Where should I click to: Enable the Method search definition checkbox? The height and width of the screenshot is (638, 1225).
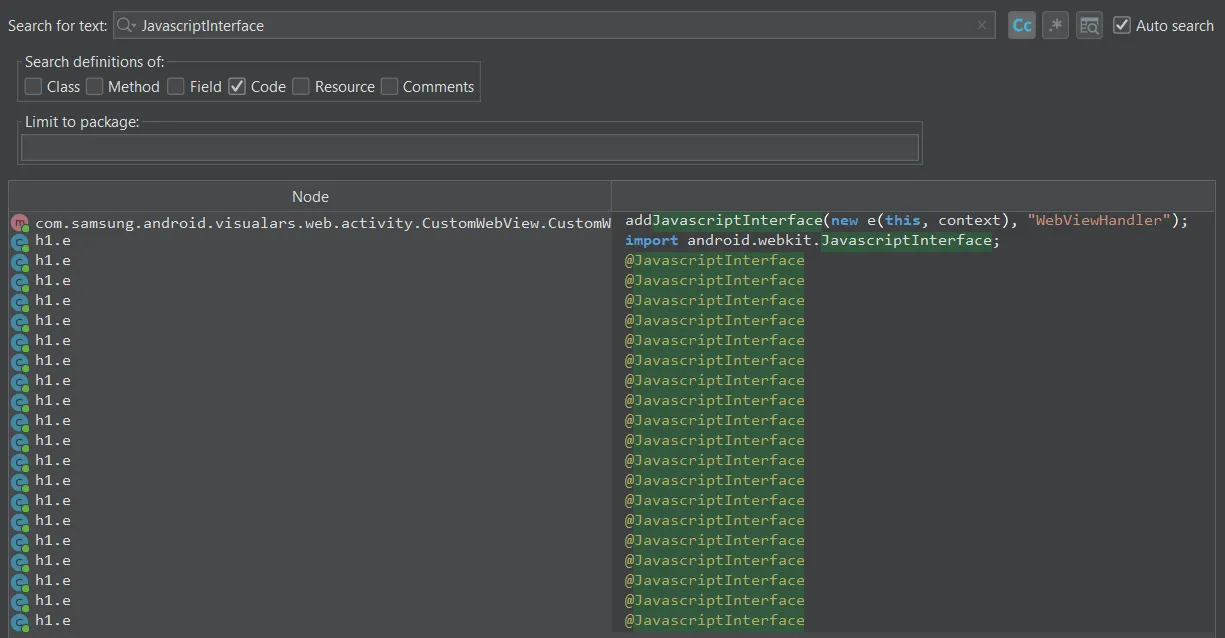[95, 87]
